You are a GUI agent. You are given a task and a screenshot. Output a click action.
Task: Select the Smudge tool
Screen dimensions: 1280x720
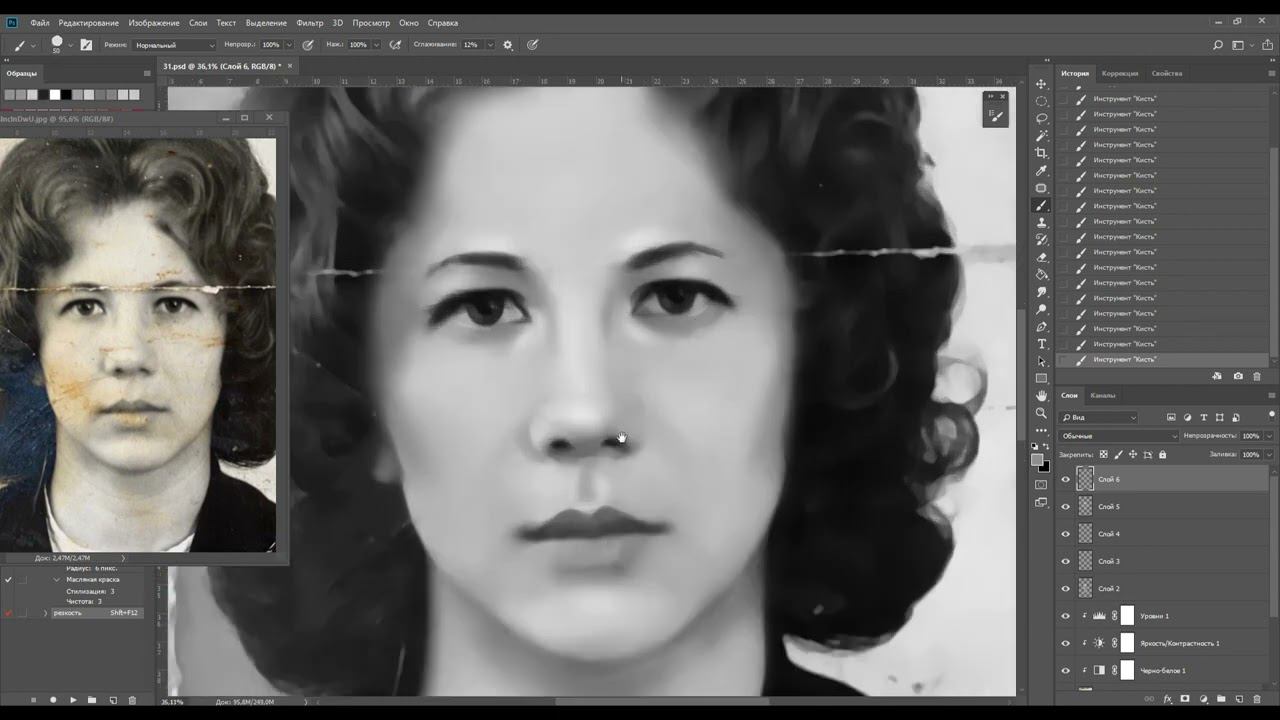click(1041, 292)
